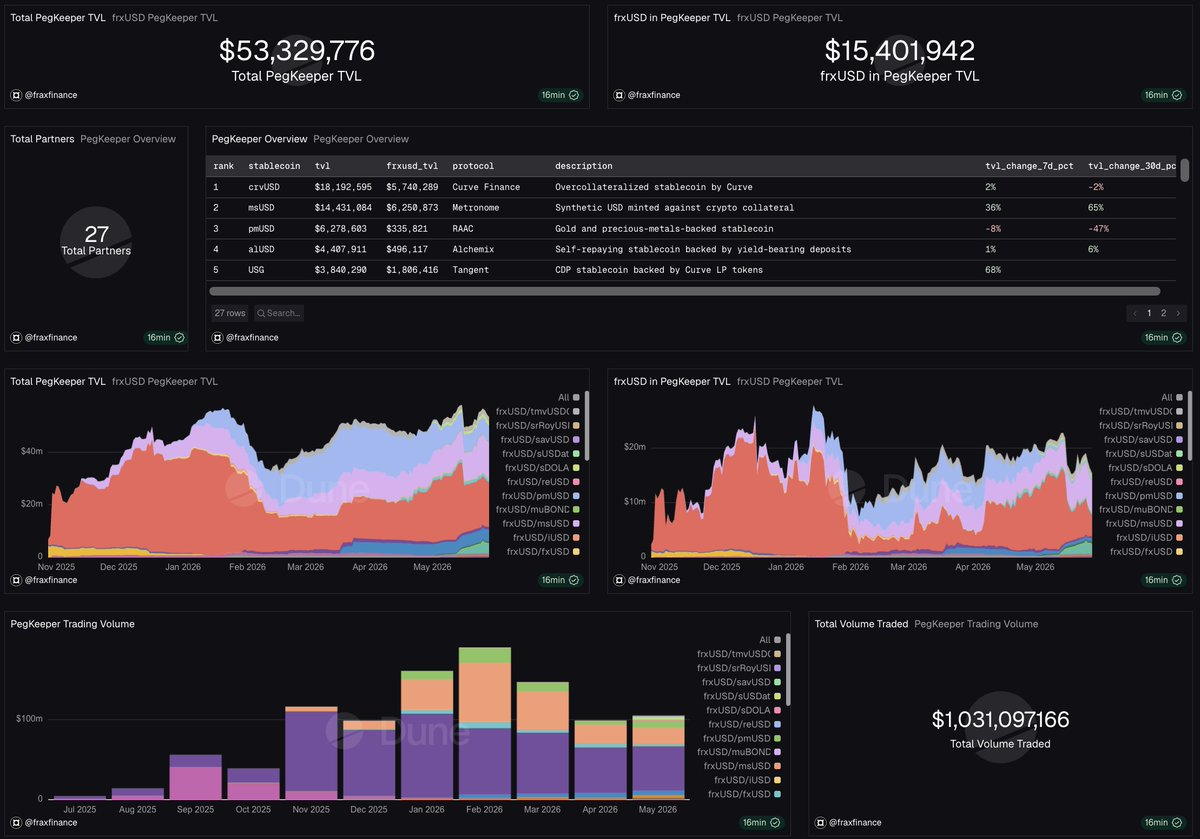Select the $6,278,603 tvl cell
The height and width of the screenshot is (839, 1200).
pyautogui.click(x=343, y=228)
